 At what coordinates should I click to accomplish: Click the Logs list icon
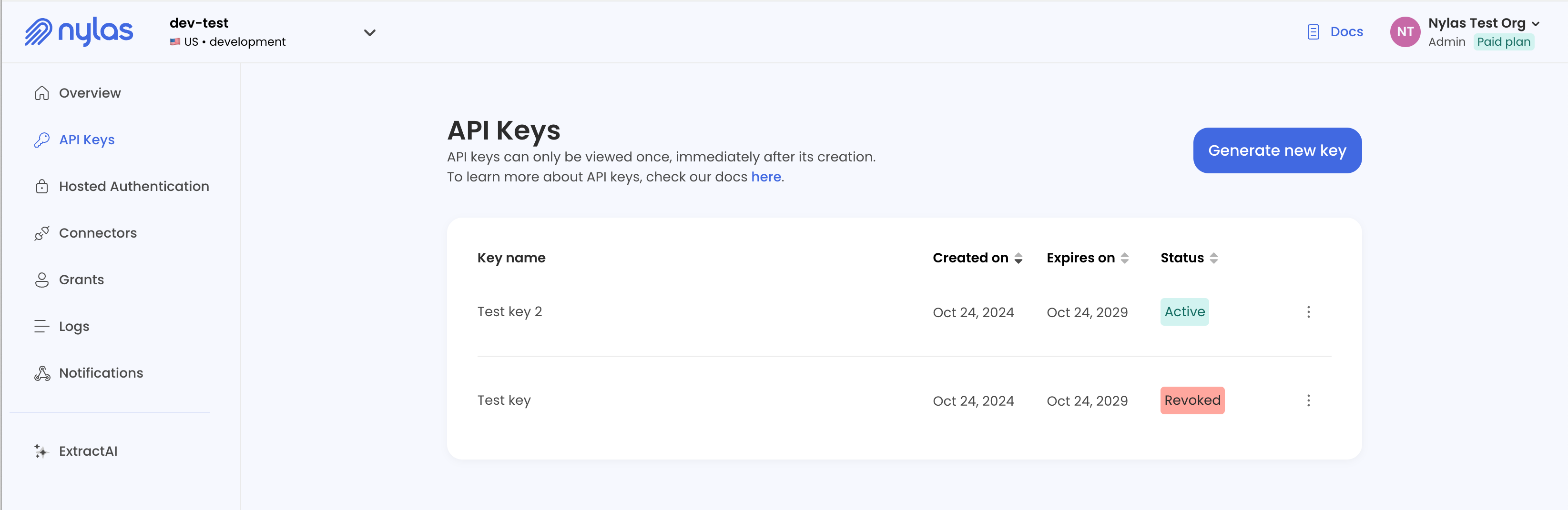pos(41,326)
